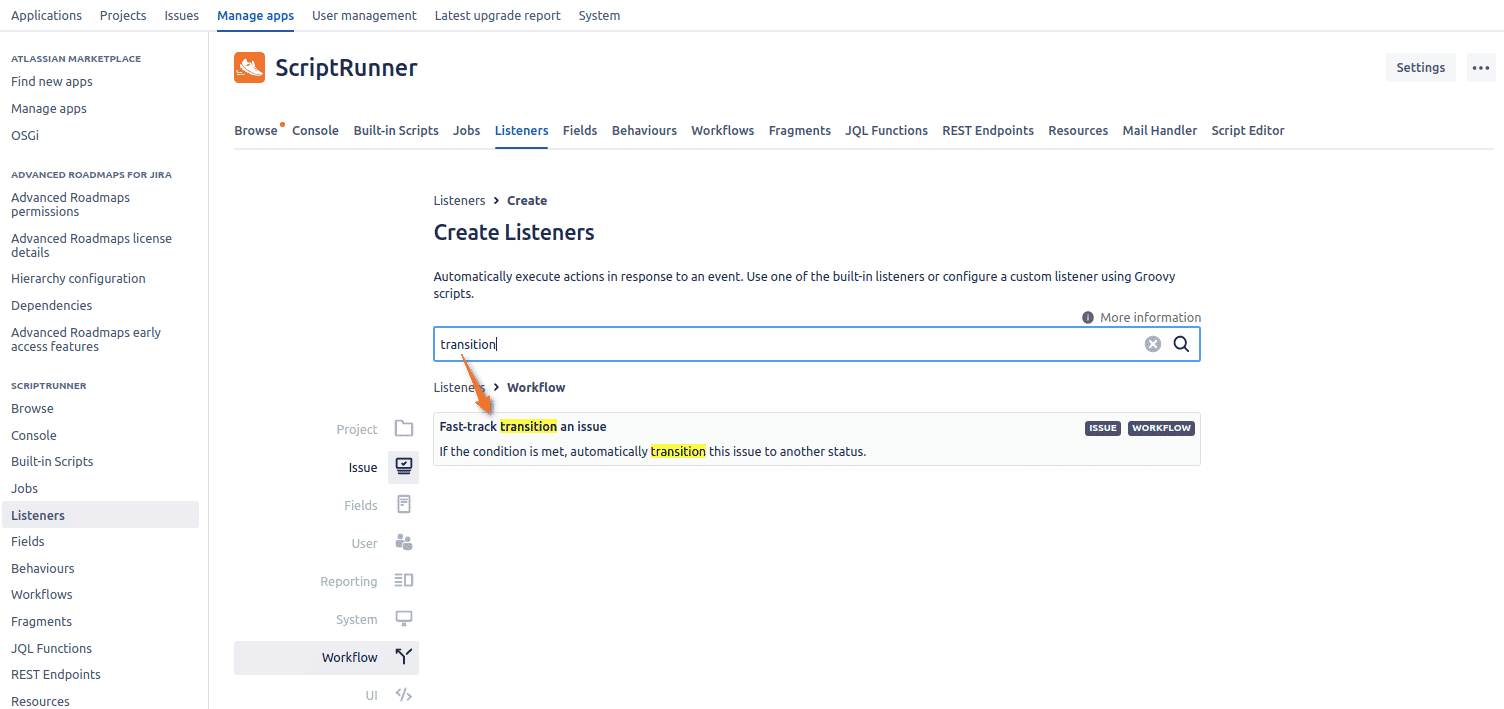
Task: Switch to the Built-in Scripts tab
Action: pyautogui.click(x=396, y=131)
